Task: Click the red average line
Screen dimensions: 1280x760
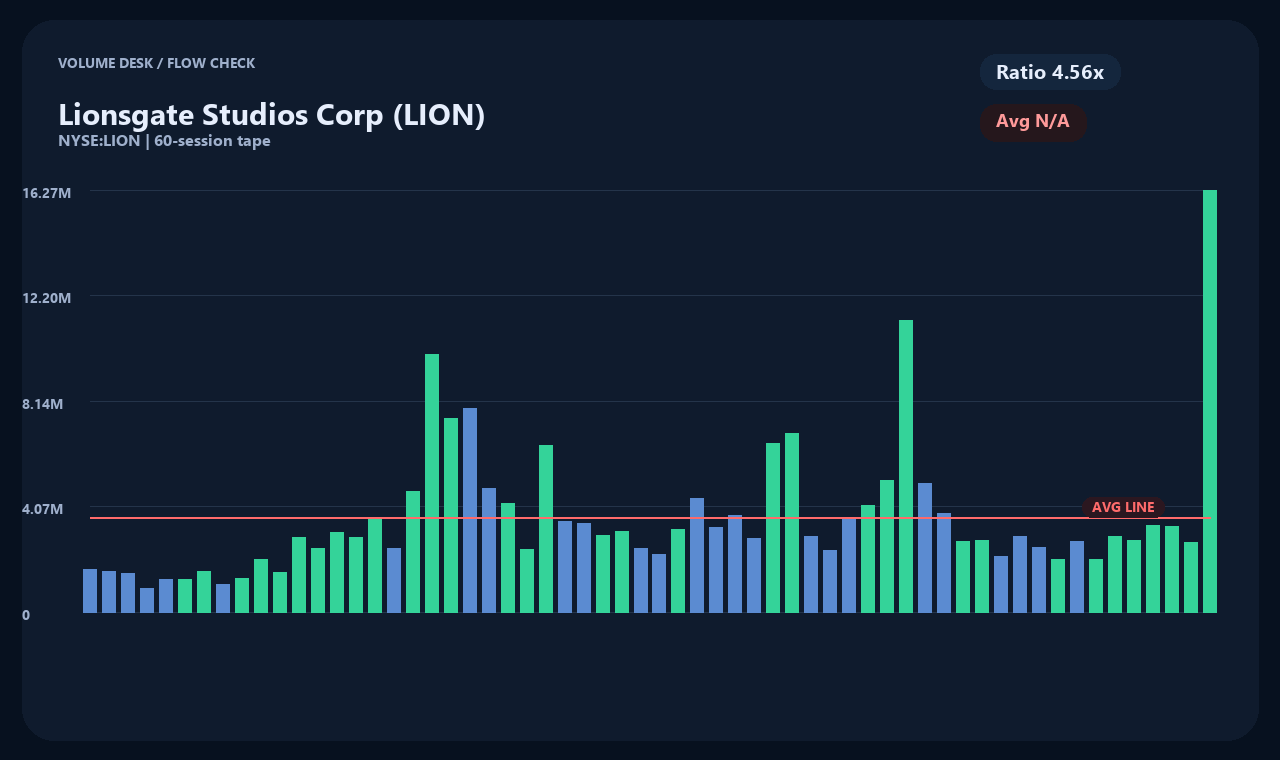Action: (651, 518)
